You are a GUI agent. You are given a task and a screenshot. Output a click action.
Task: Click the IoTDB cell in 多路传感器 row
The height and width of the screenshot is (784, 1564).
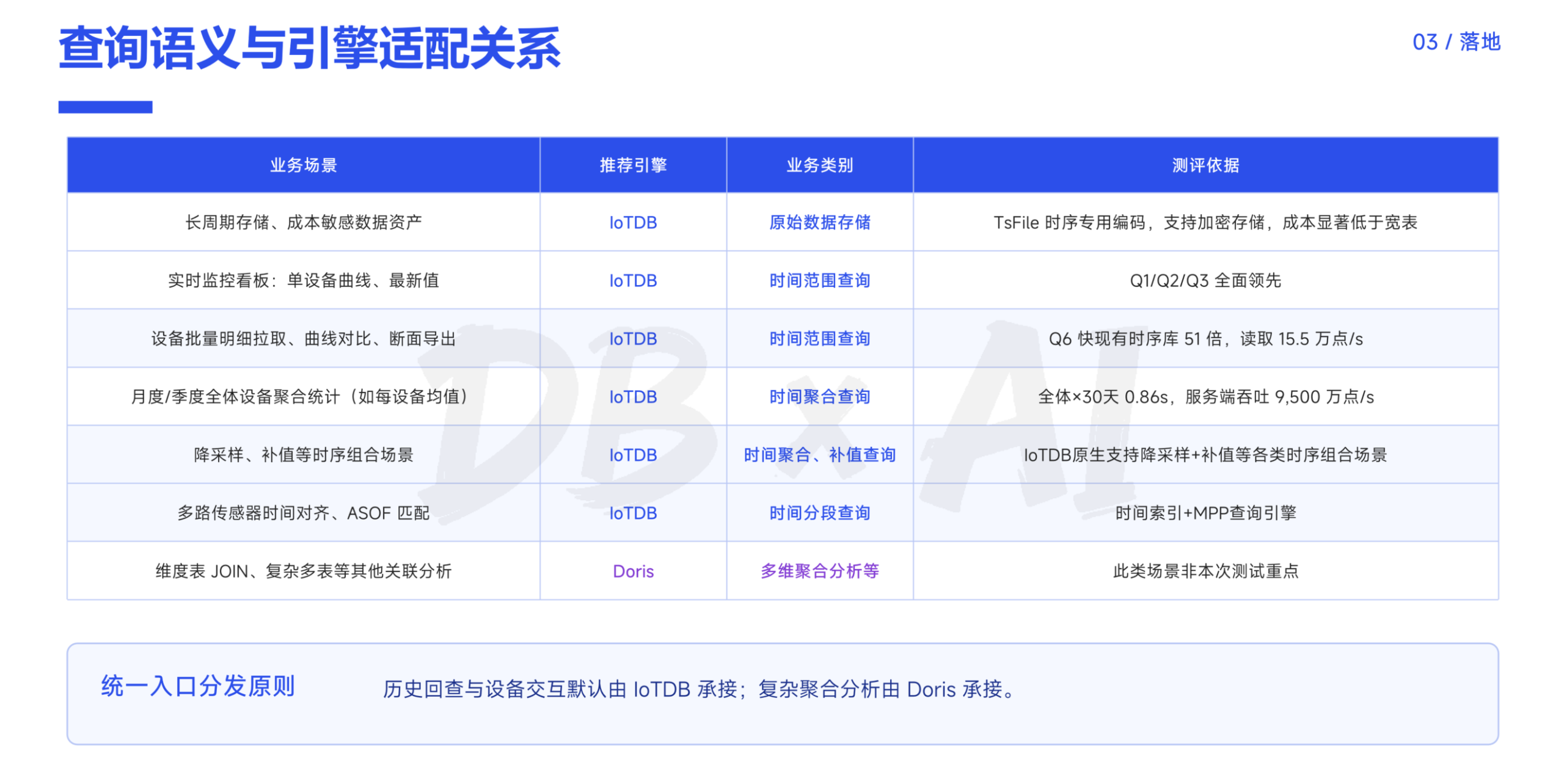(x=633, y=513)
